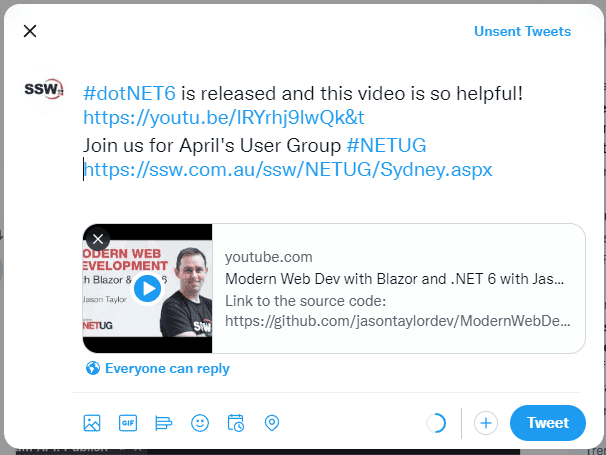Schedule the tweet with the calendar icon
The height and width of the screenshot is (455, 606).
pos(236,423)
